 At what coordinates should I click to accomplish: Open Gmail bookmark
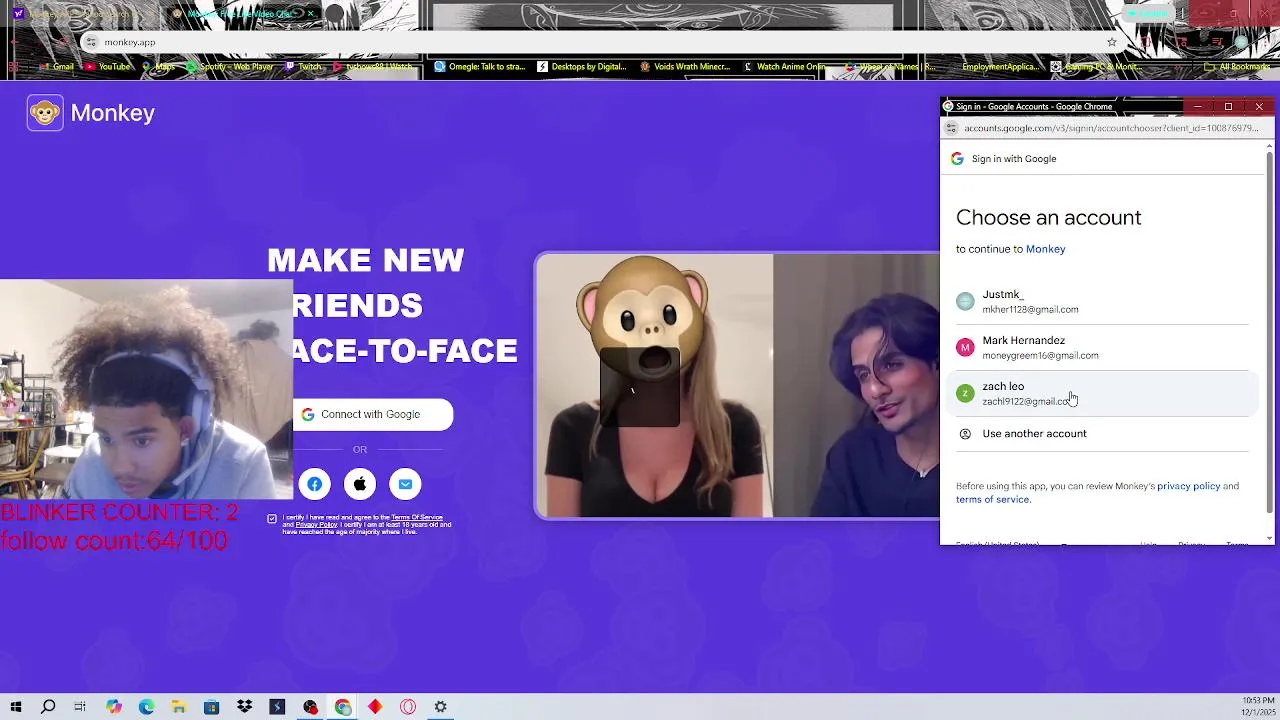(x=56, y=67)
